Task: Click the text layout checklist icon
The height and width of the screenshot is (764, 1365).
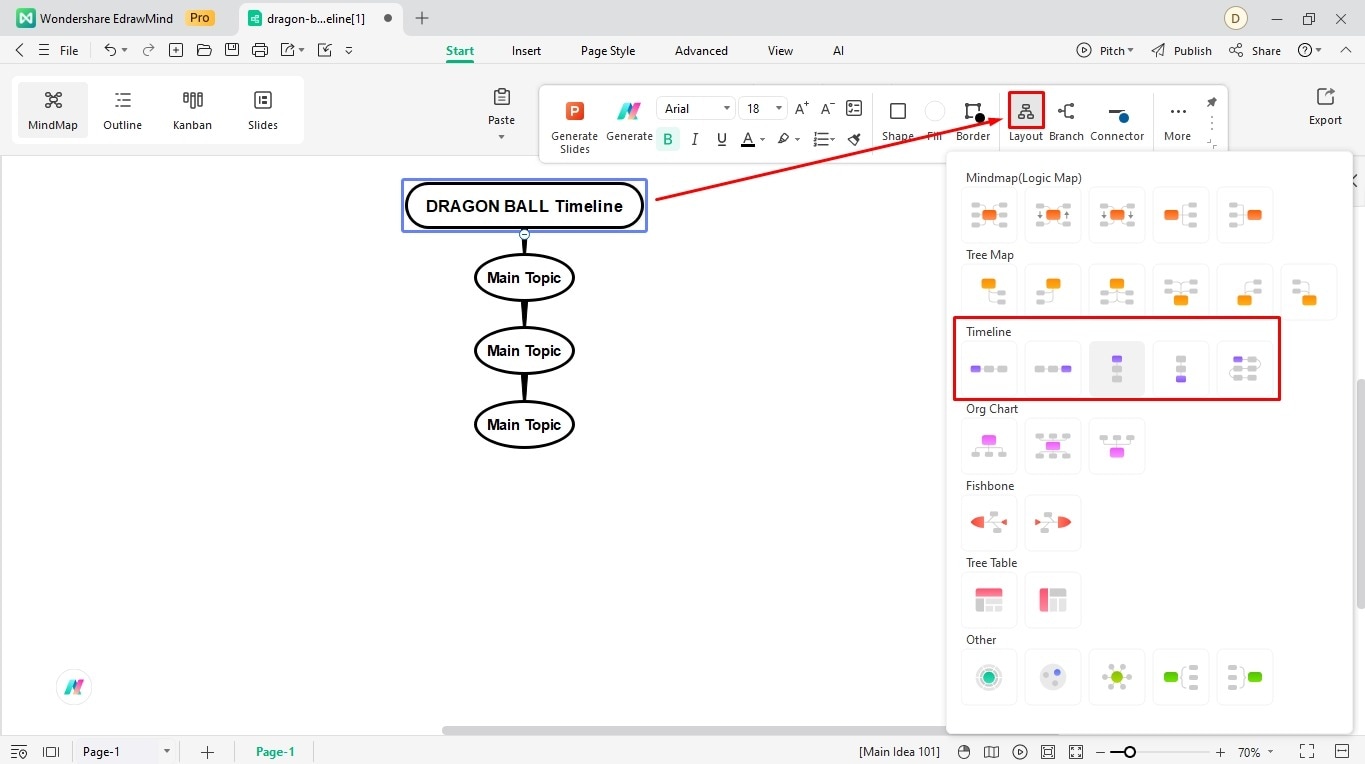Action: pos(854,108)
